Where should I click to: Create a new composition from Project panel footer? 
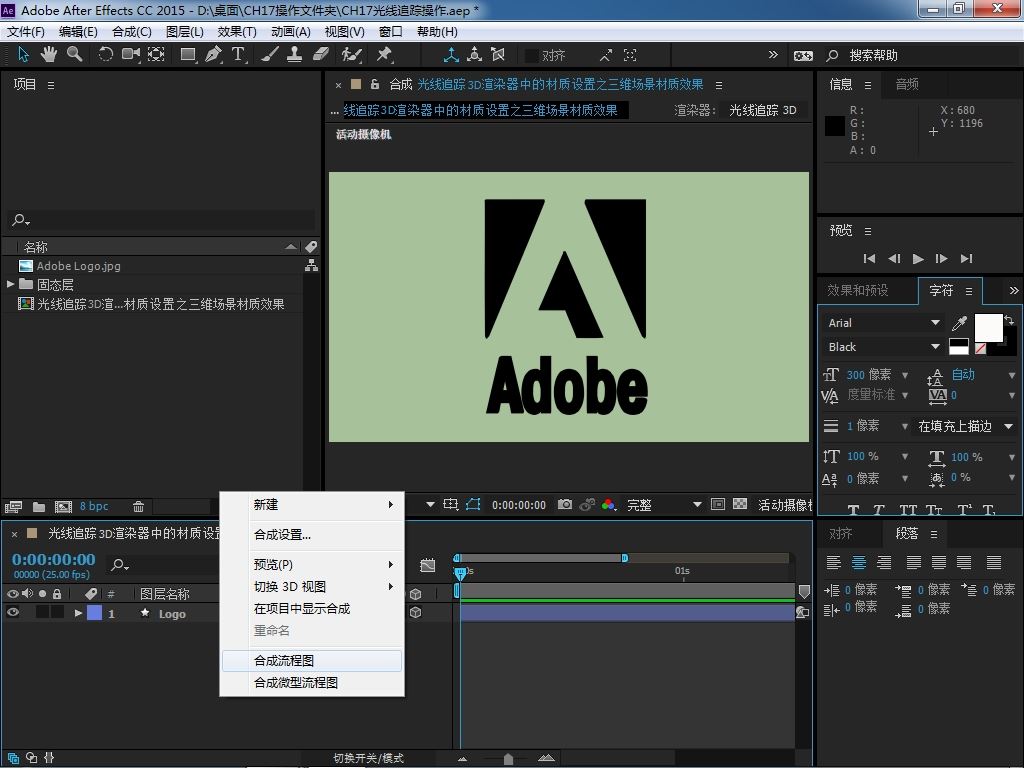(x=63, y=507)
